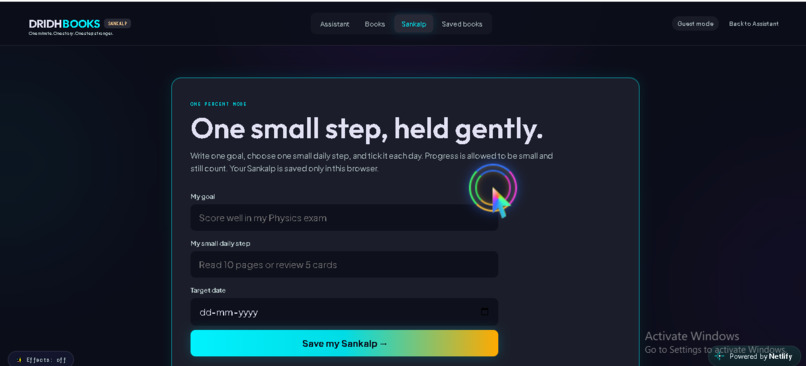This screenshot has height=366, width=806.
Task: Open the Assistant tab
Action: tap(335, 24)
